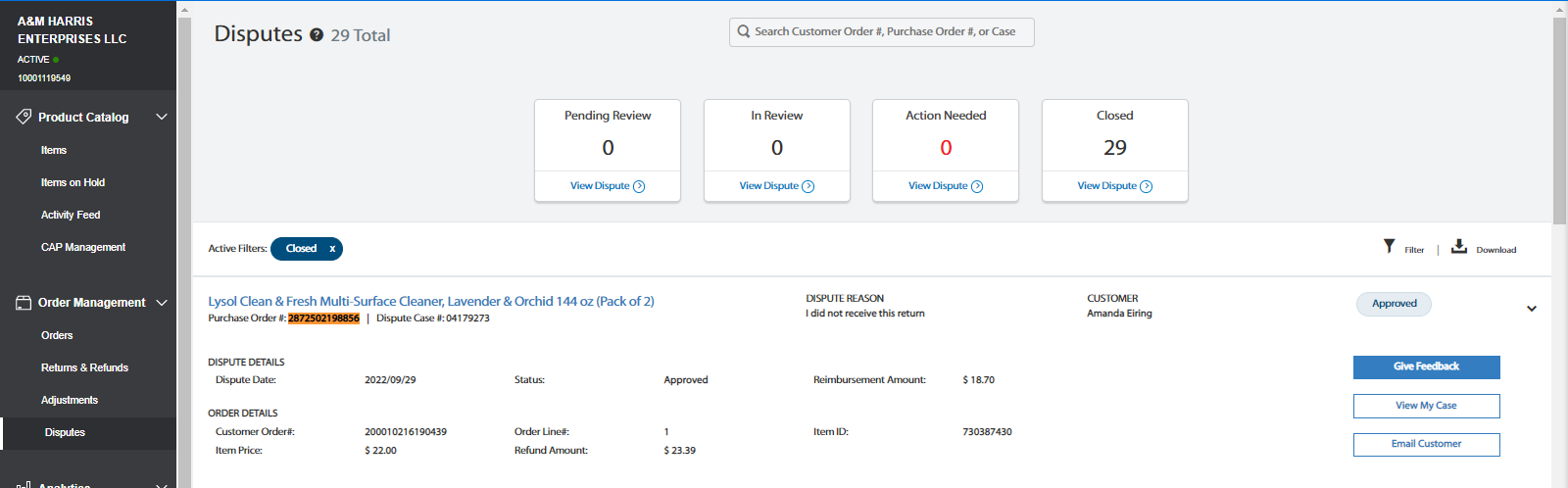Collapse the Product Catalog section chevron
The image size is (1568, 488).
[x=162, y=117]
